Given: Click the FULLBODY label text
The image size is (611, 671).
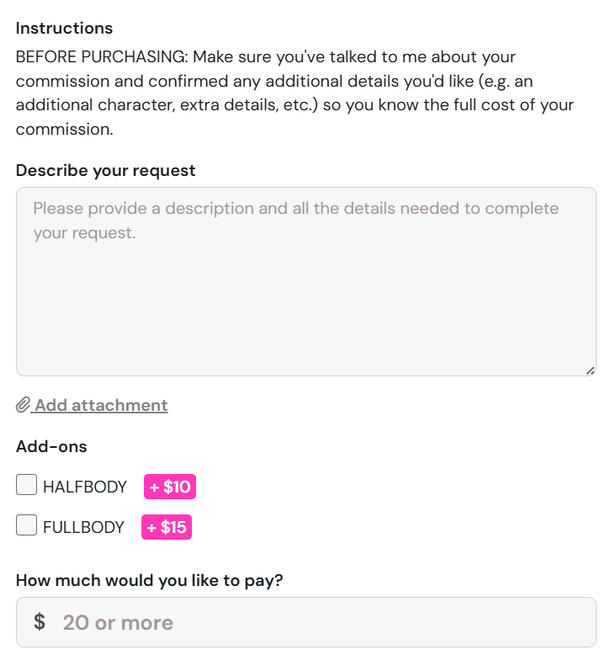Looking at the screenshot, I should click(x=84, y=527).
